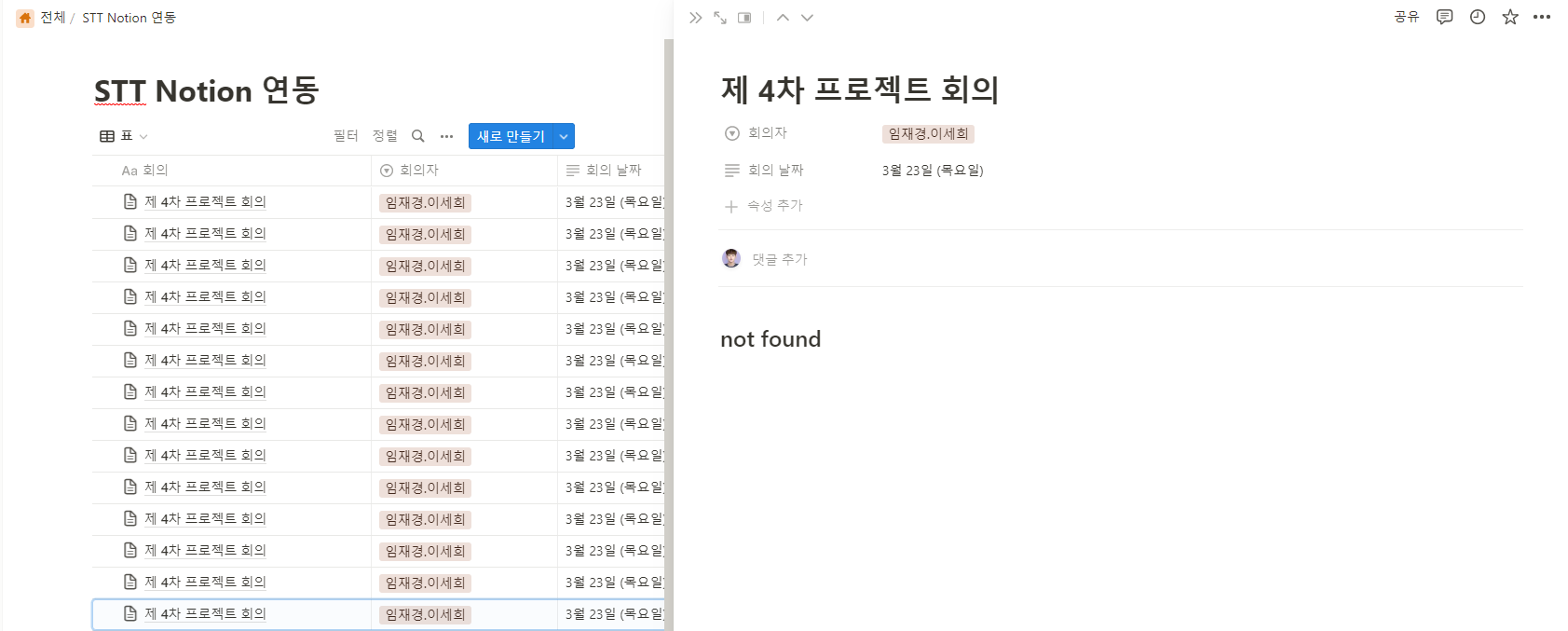Click the 회의자 column header in table
The width and height of the screenshot is (1568, 631).
tap(464, 171)
